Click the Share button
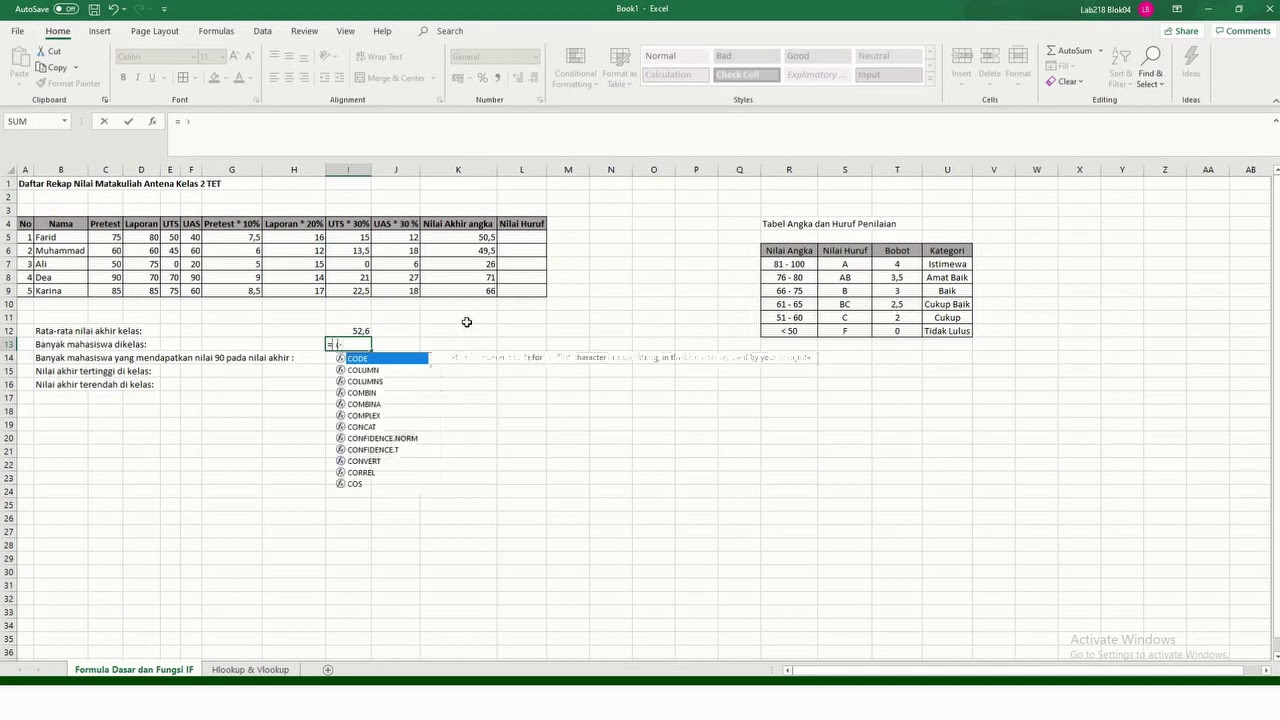This screenshot has height=720, width=1280. pos(1181,31)
